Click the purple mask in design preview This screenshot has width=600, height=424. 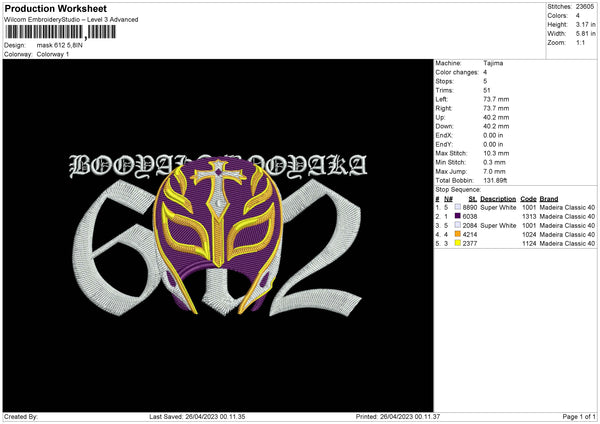(x=218, y=236)
